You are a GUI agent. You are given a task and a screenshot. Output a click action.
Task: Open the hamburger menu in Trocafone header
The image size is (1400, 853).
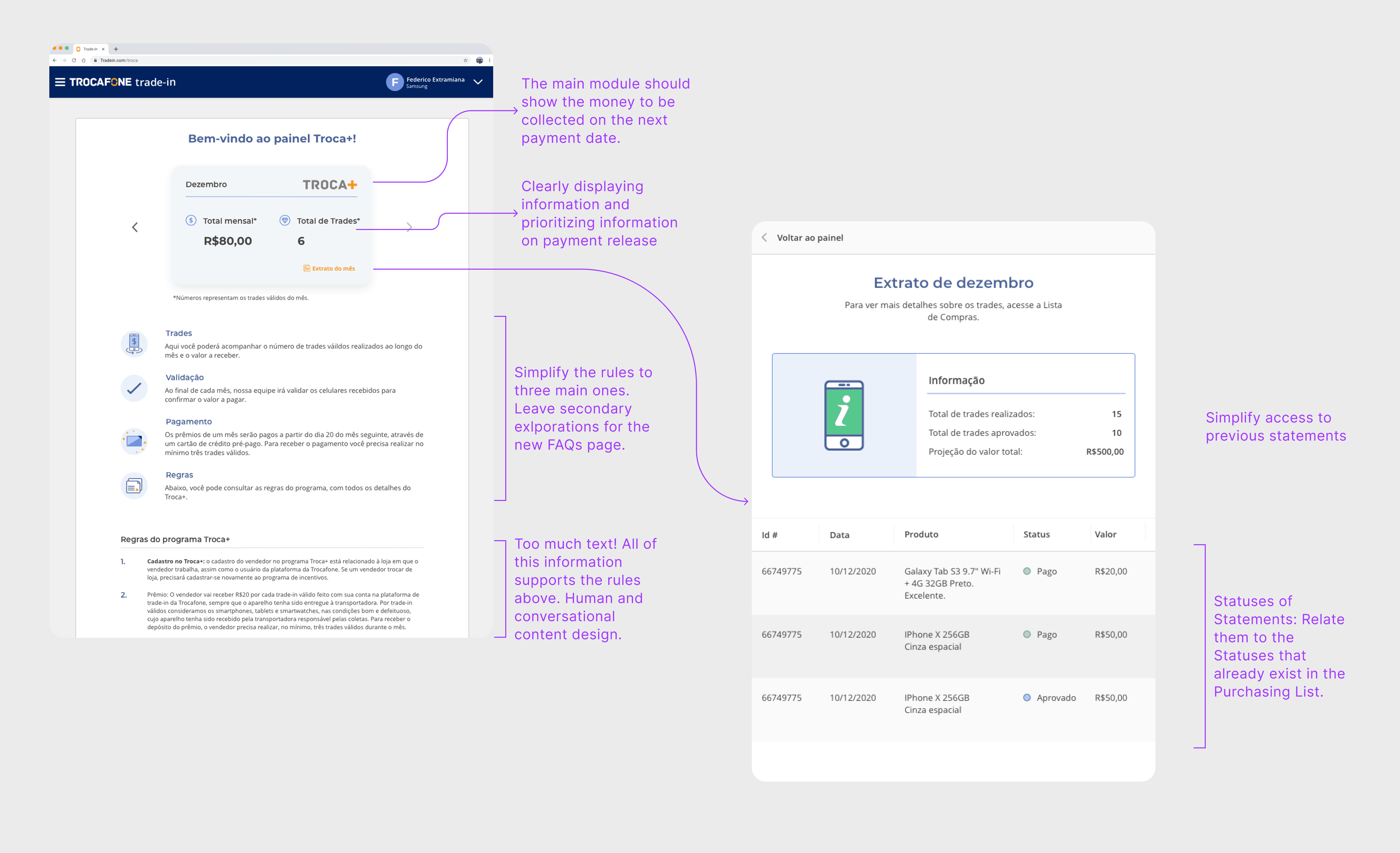(x=60, y=82)
